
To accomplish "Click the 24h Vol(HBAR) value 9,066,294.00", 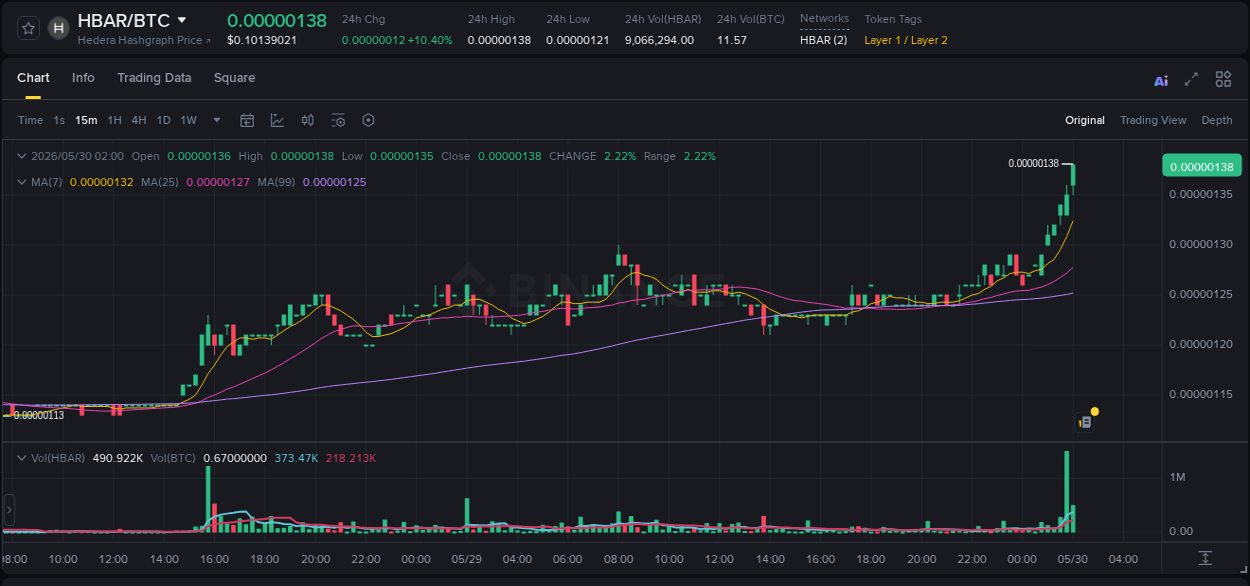I will [659, 40].
